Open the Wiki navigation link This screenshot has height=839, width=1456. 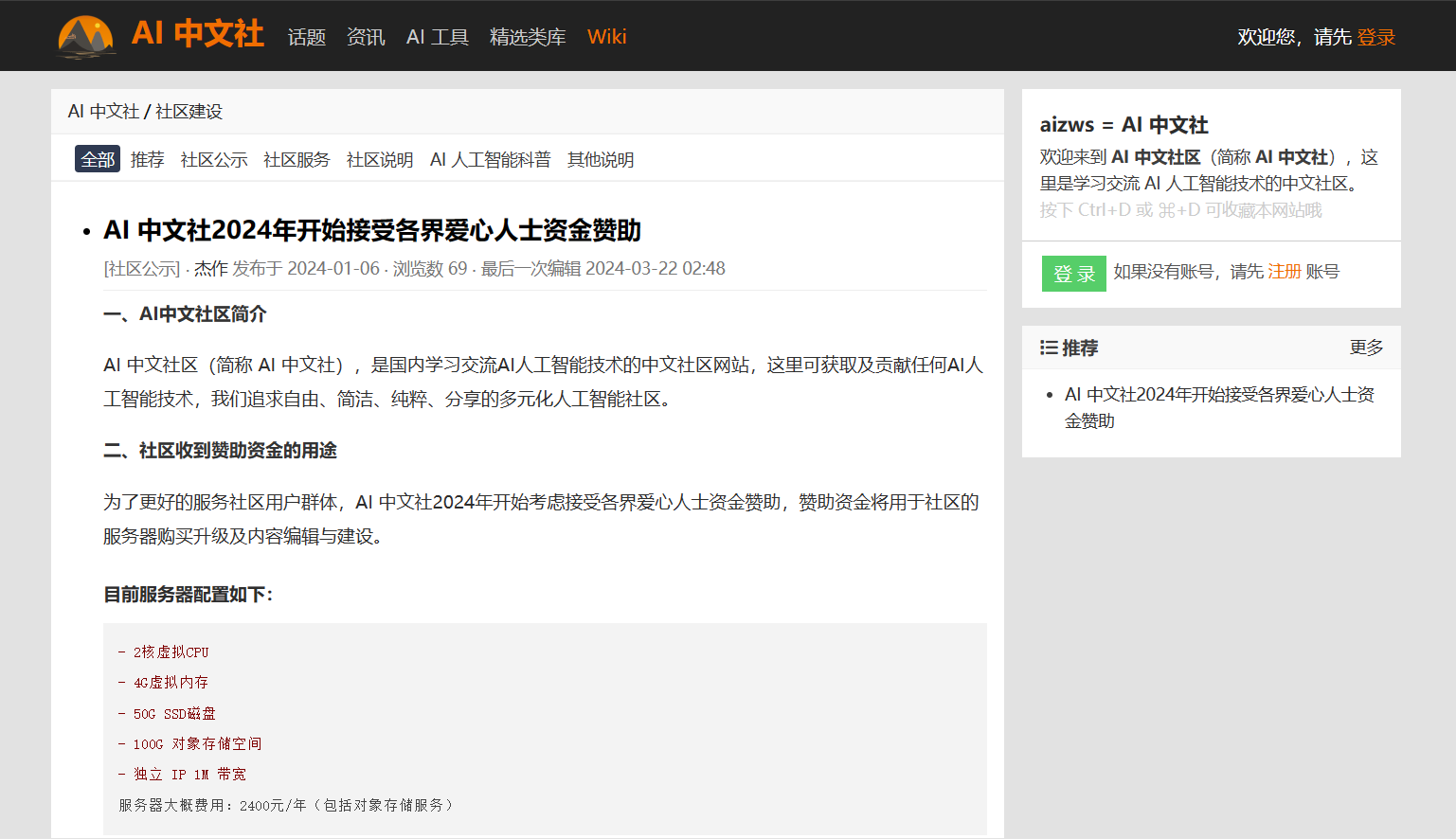point(606,37)
